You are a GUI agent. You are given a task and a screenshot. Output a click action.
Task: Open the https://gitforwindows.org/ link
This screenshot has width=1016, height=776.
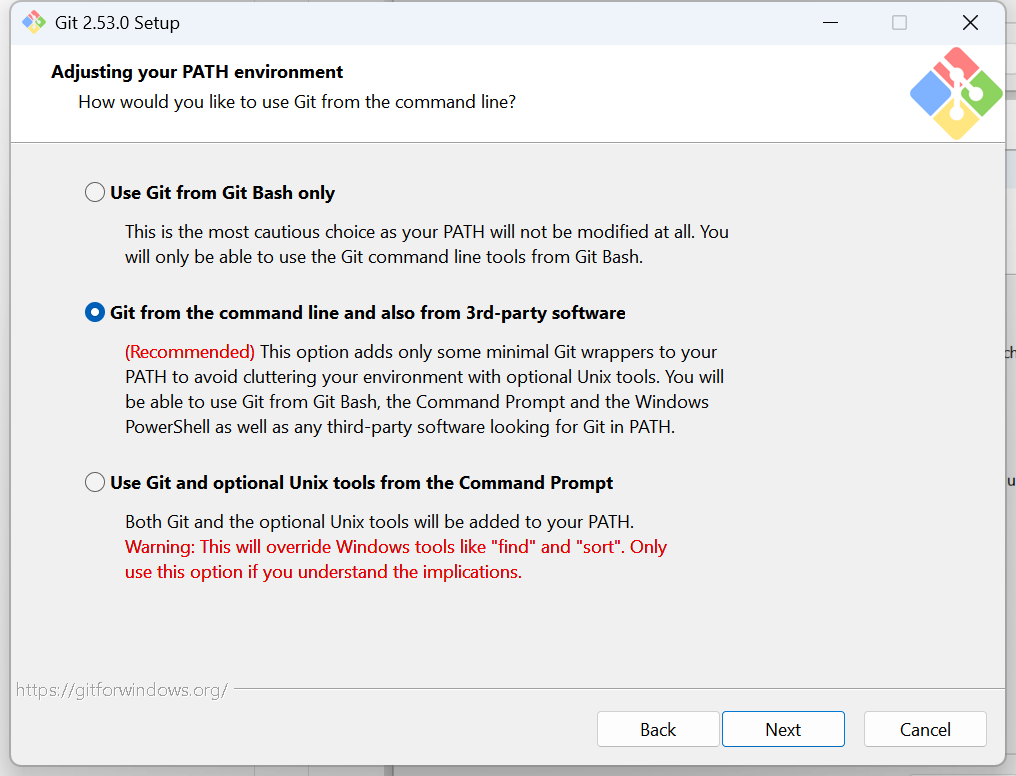coord(122,690)
